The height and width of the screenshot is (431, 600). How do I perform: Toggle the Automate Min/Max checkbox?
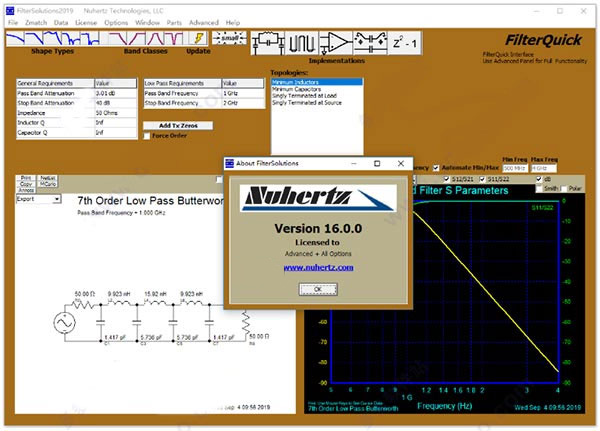[436, 168]
